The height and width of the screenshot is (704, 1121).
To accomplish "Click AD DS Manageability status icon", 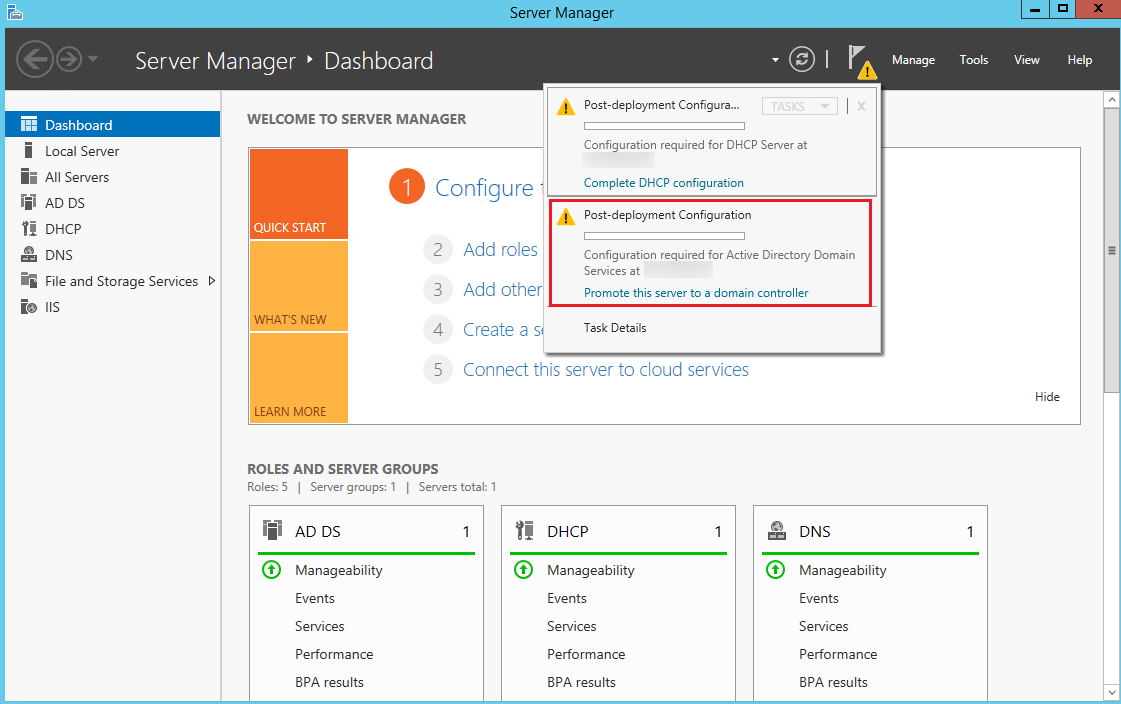I will point(272,570).
